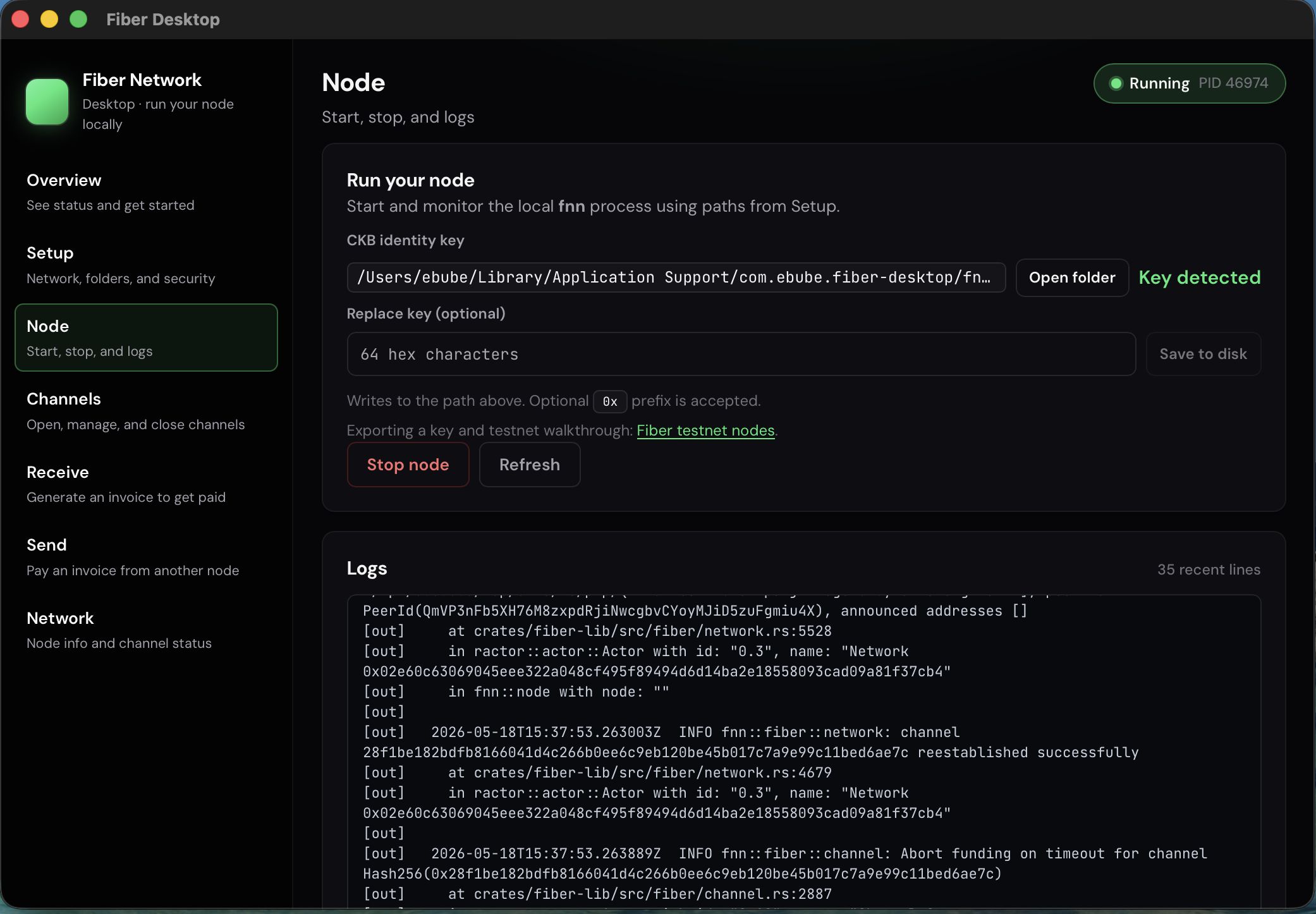Click the log line ending network.rs:4679

(x=597, y=772)
